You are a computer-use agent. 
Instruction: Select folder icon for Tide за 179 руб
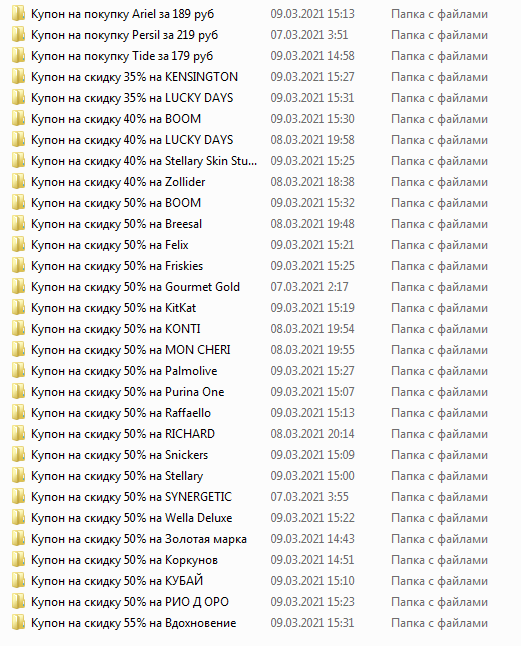(19, 56)
